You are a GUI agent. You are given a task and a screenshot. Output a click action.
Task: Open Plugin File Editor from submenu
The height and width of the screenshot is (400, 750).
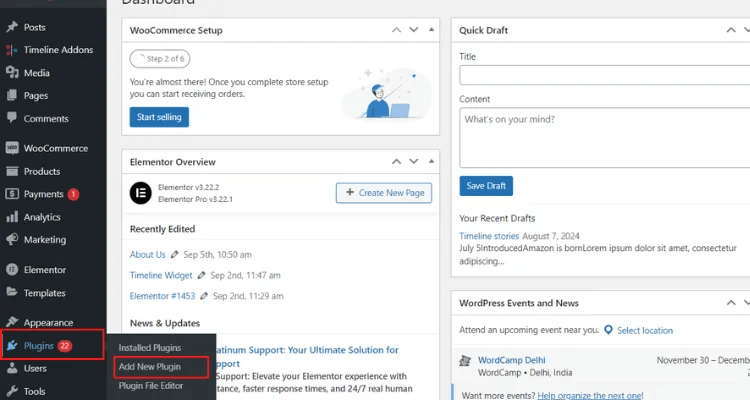click(x=151, y=386)
